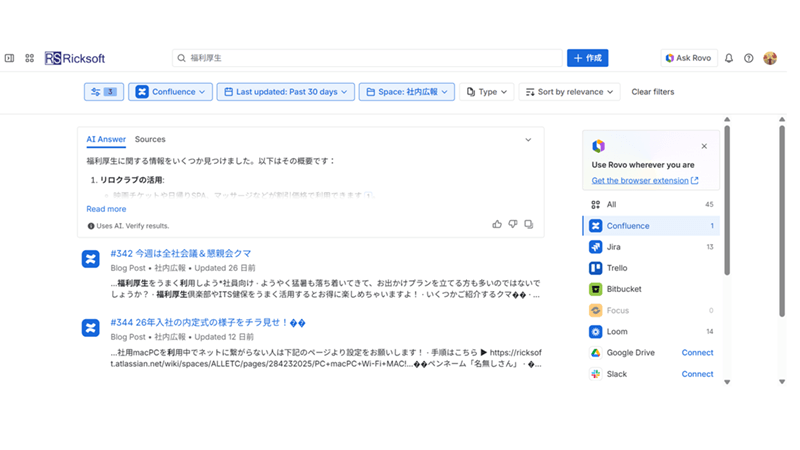Click thumbs up on AI Answer
The height and width of the screenshot is (450, 800).
tap(497, 224)
